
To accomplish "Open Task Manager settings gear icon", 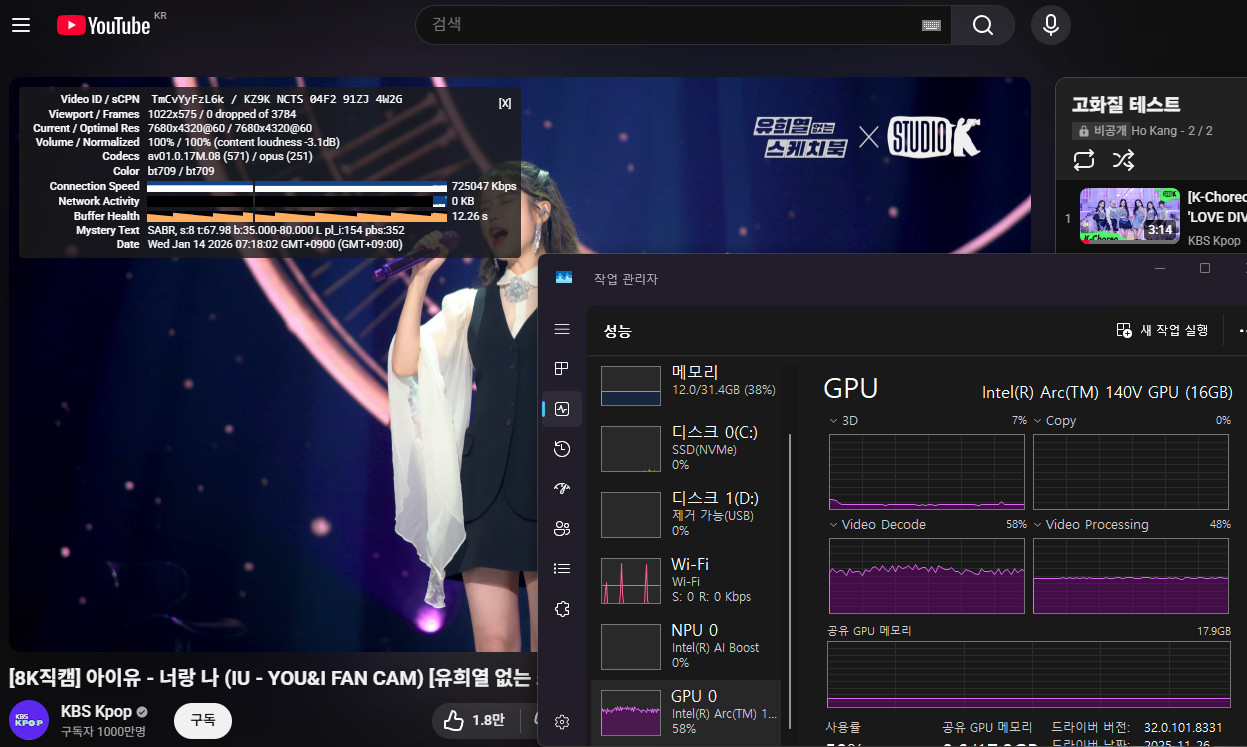I will pyautogui.click(x=562, y=721).
